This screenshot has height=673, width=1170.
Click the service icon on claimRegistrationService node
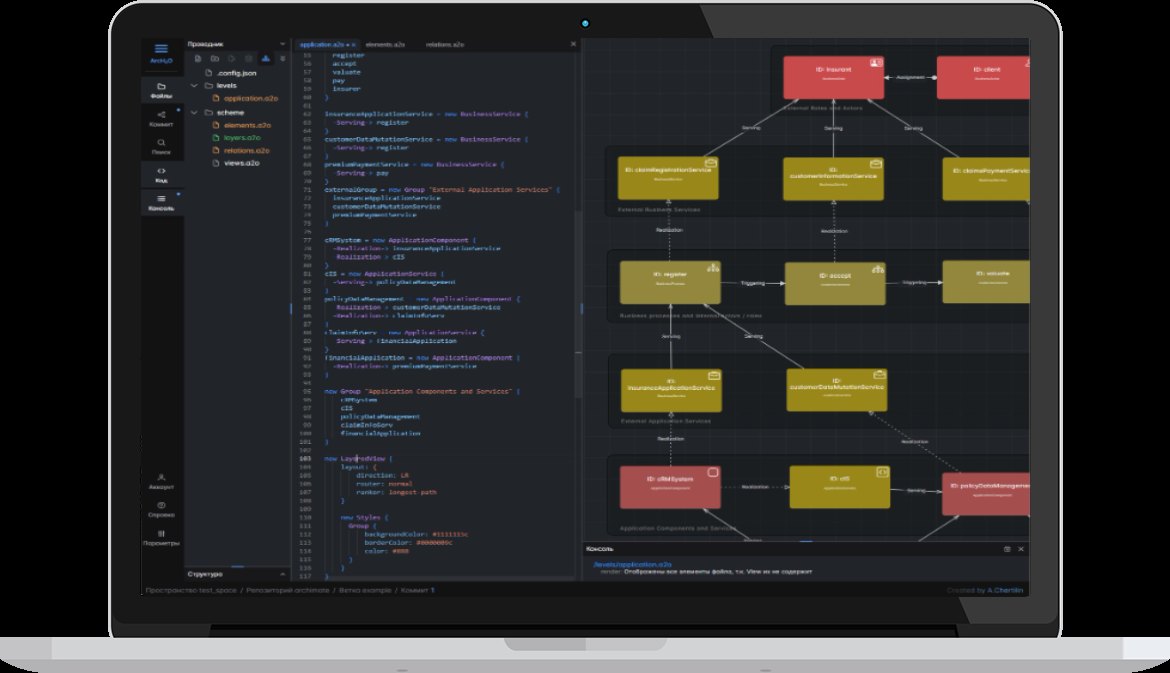pyautogui.click(x=711, y=163)
